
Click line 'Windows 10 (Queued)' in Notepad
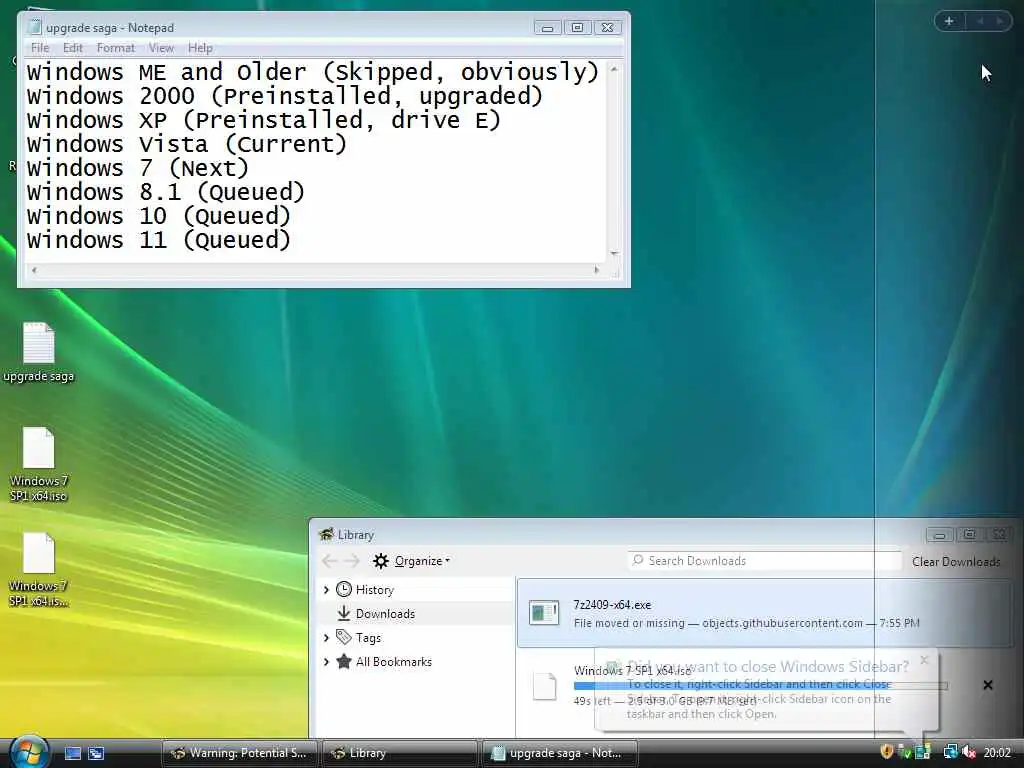pos(159,216)
